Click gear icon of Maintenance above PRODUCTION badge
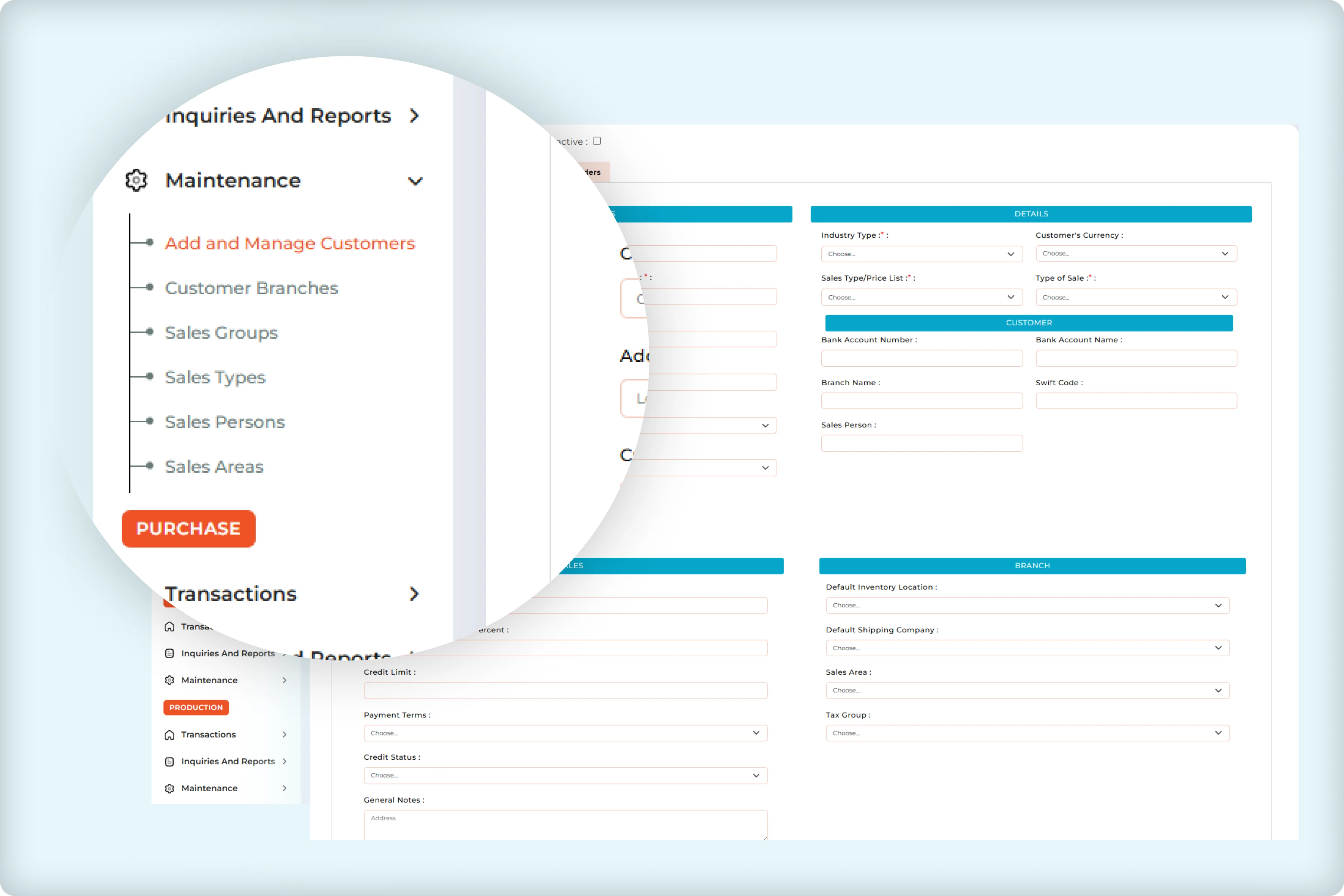1344x896 pixels. 169,680
